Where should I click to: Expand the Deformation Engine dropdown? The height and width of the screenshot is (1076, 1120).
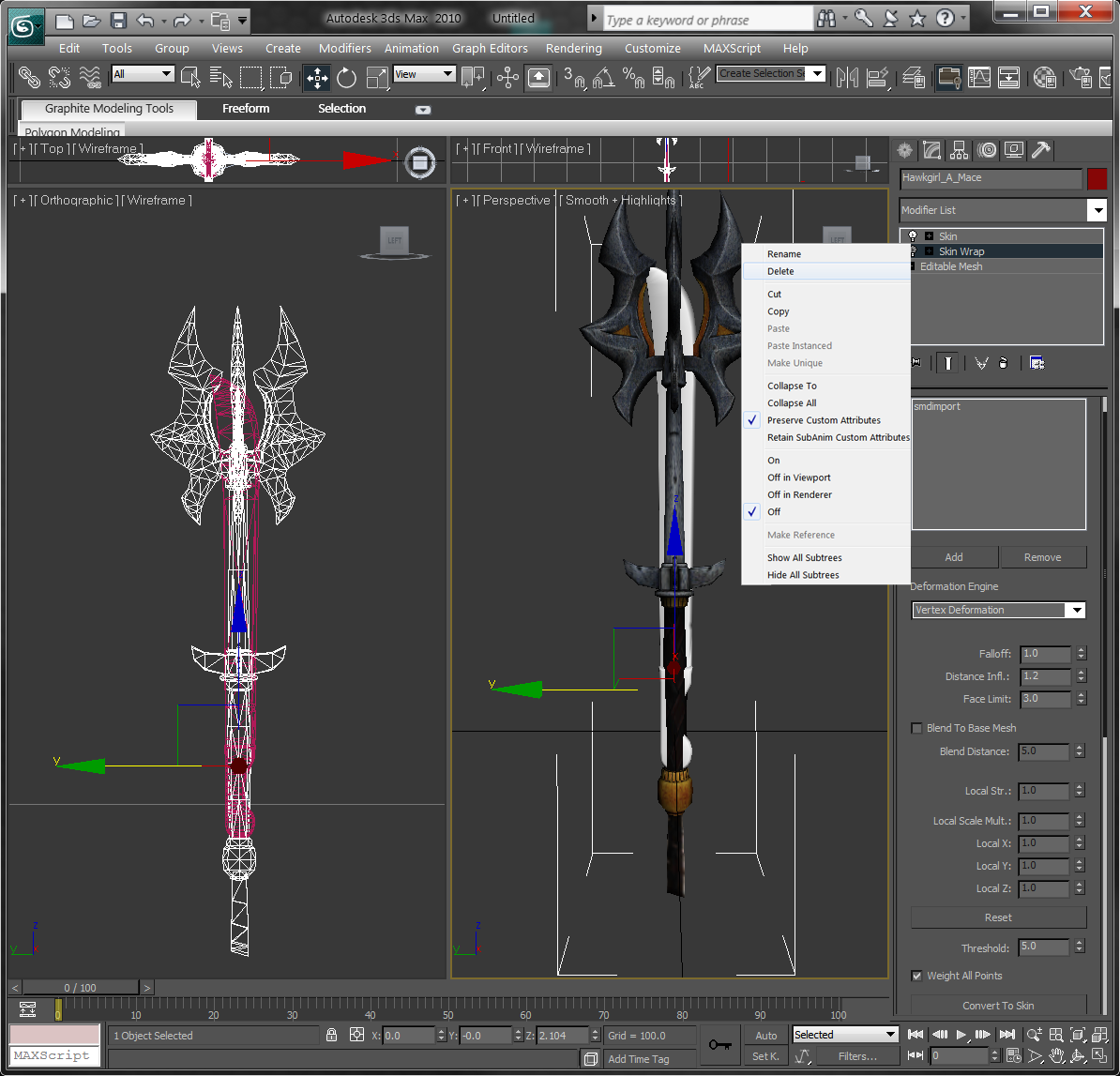[1075, 610]
